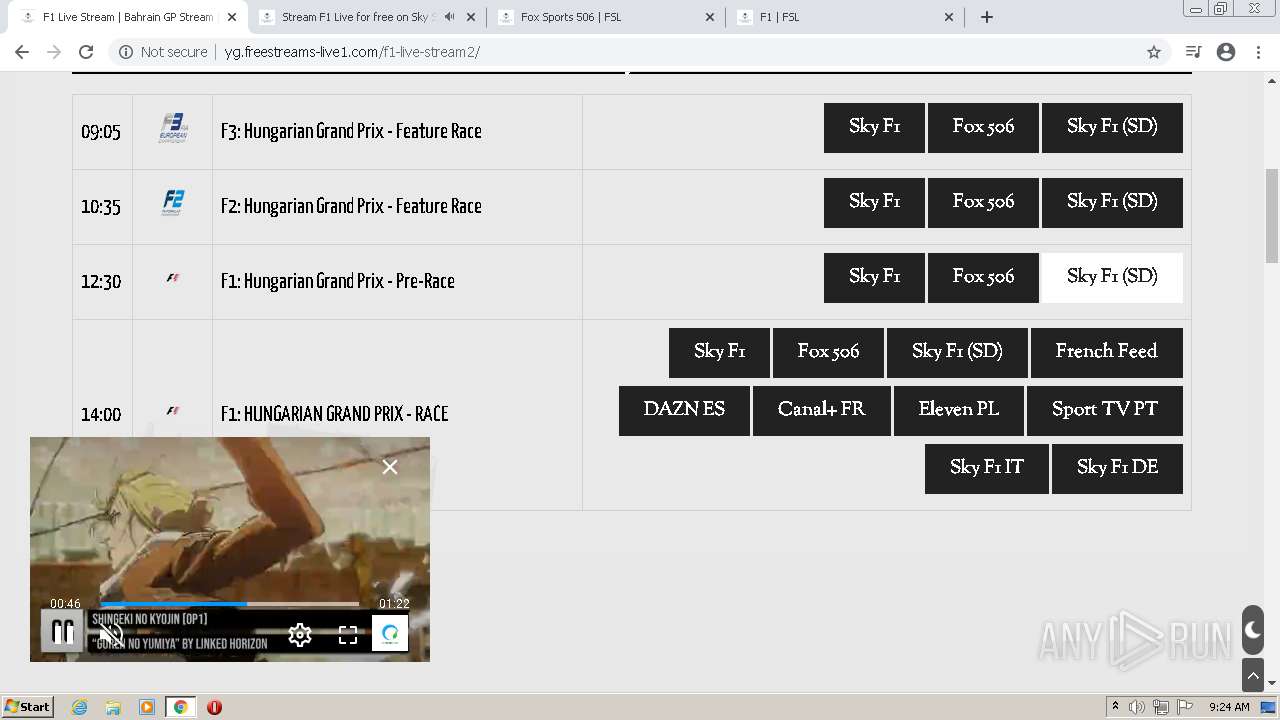Open the French Feed stream
1280x720 pixels.
1106,352
